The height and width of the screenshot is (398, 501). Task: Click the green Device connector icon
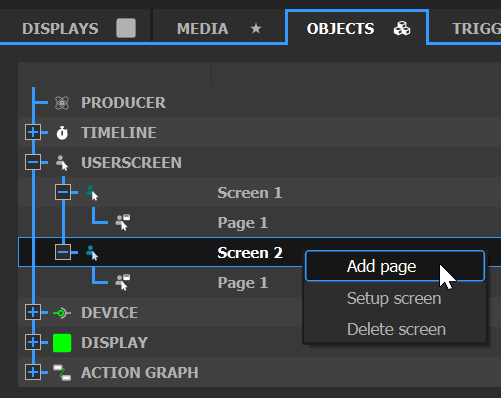coord(62,313)
